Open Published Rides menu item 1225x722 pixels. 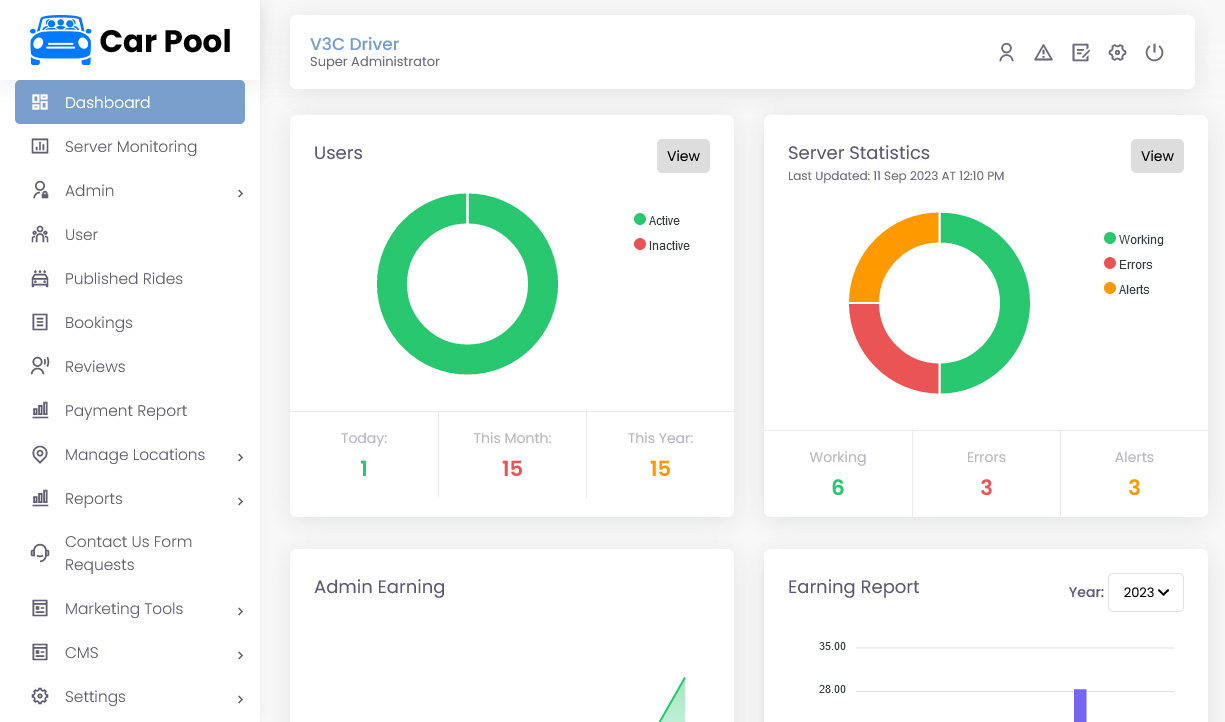130,278
